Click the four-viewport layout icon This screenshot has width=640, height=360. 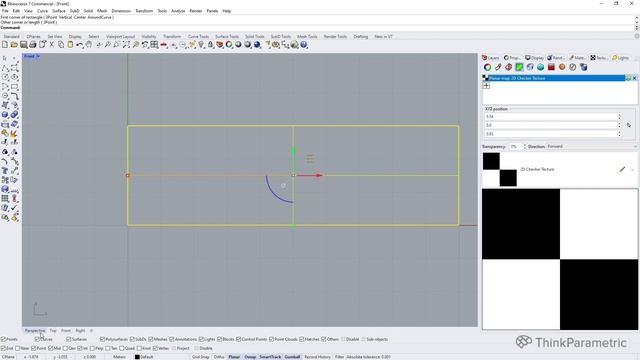(154, 45)
